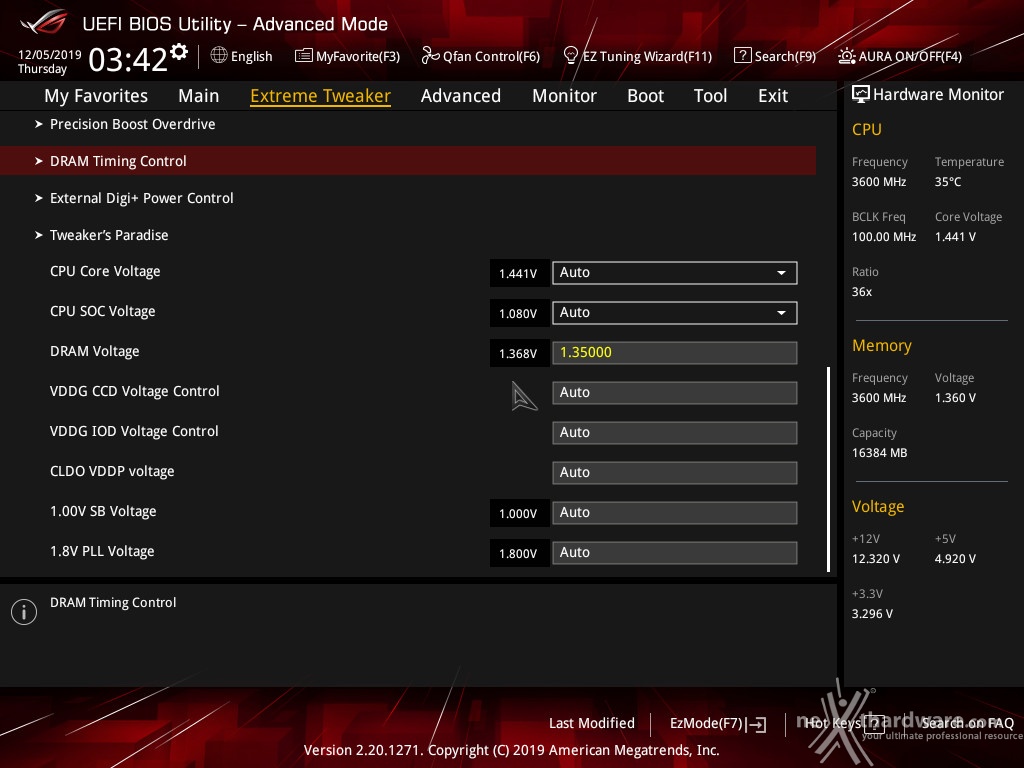The width and height of the screenshot is (1024, 768).
Task: Open CPU SOC Voltage dropdown
Action: [x=675, y=313]
